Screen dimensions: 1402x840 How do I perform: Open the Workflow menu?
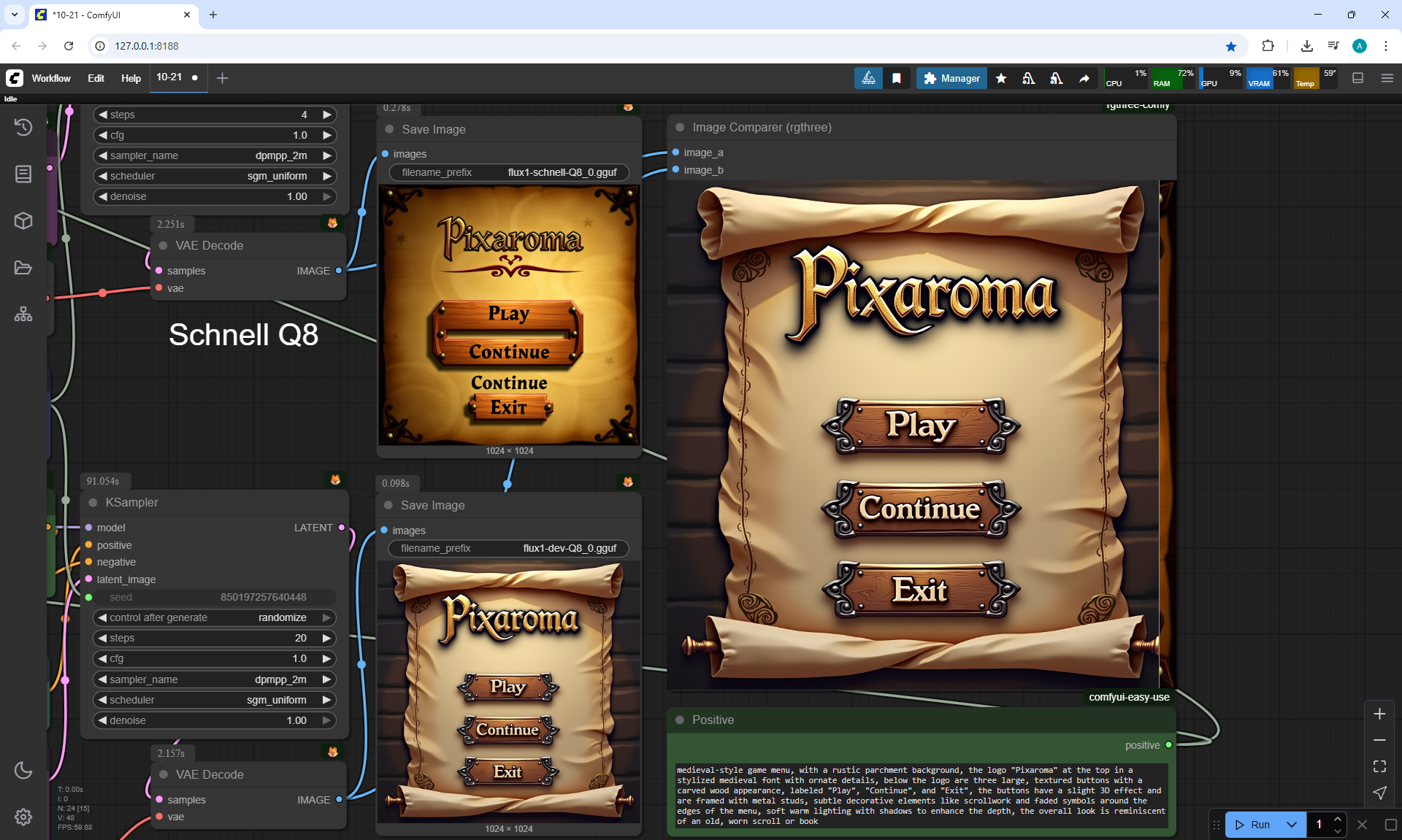51,78
